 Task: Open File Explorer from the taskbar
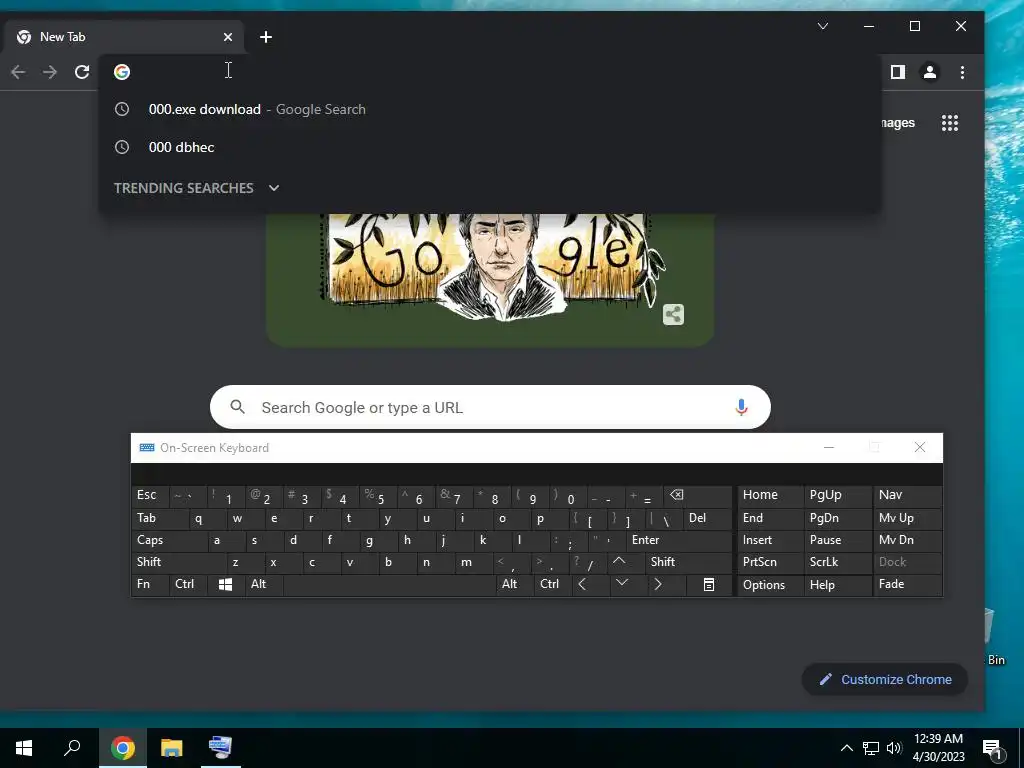(x=172, y=748)
